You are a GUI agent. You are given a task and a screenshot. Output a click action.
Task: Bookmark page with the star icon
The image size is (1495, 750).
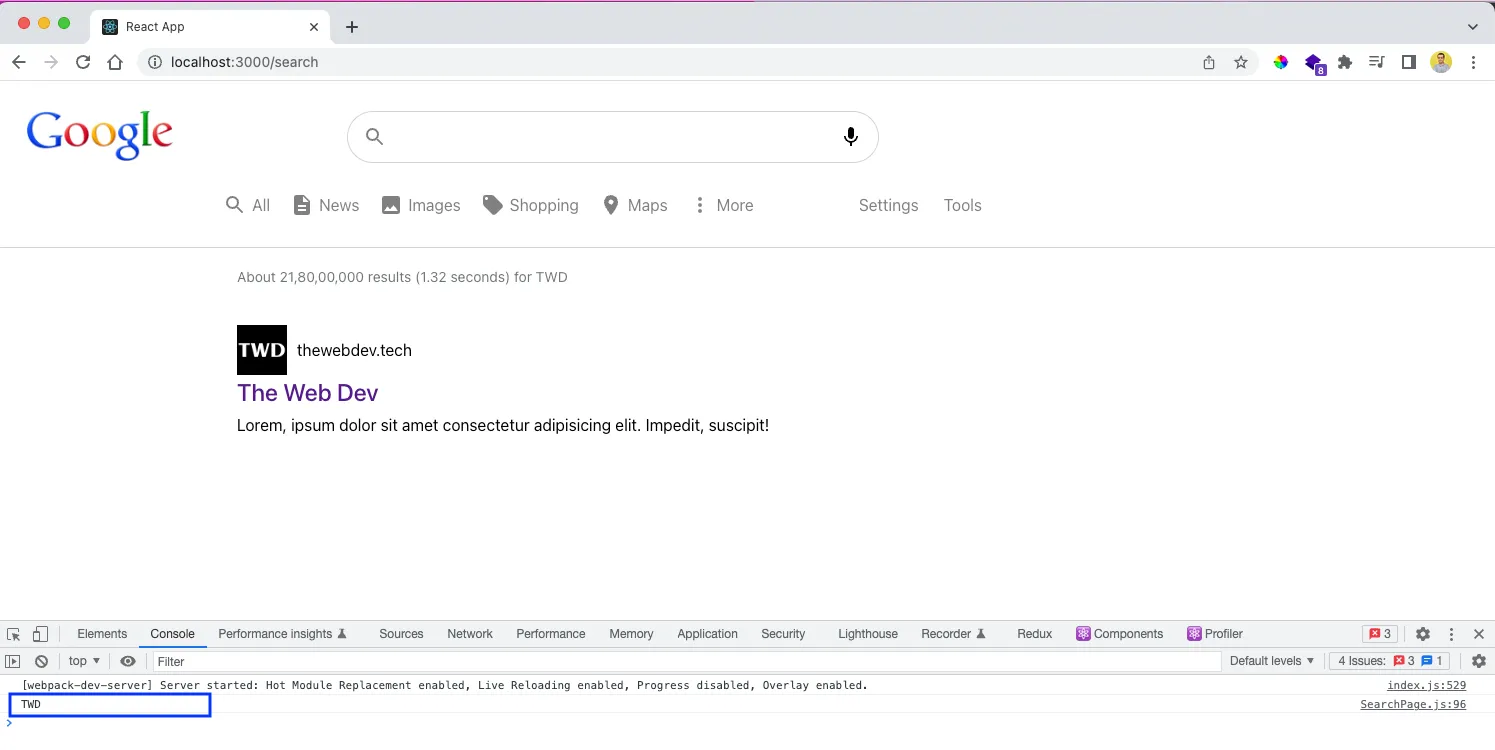tap(1241, 62)
